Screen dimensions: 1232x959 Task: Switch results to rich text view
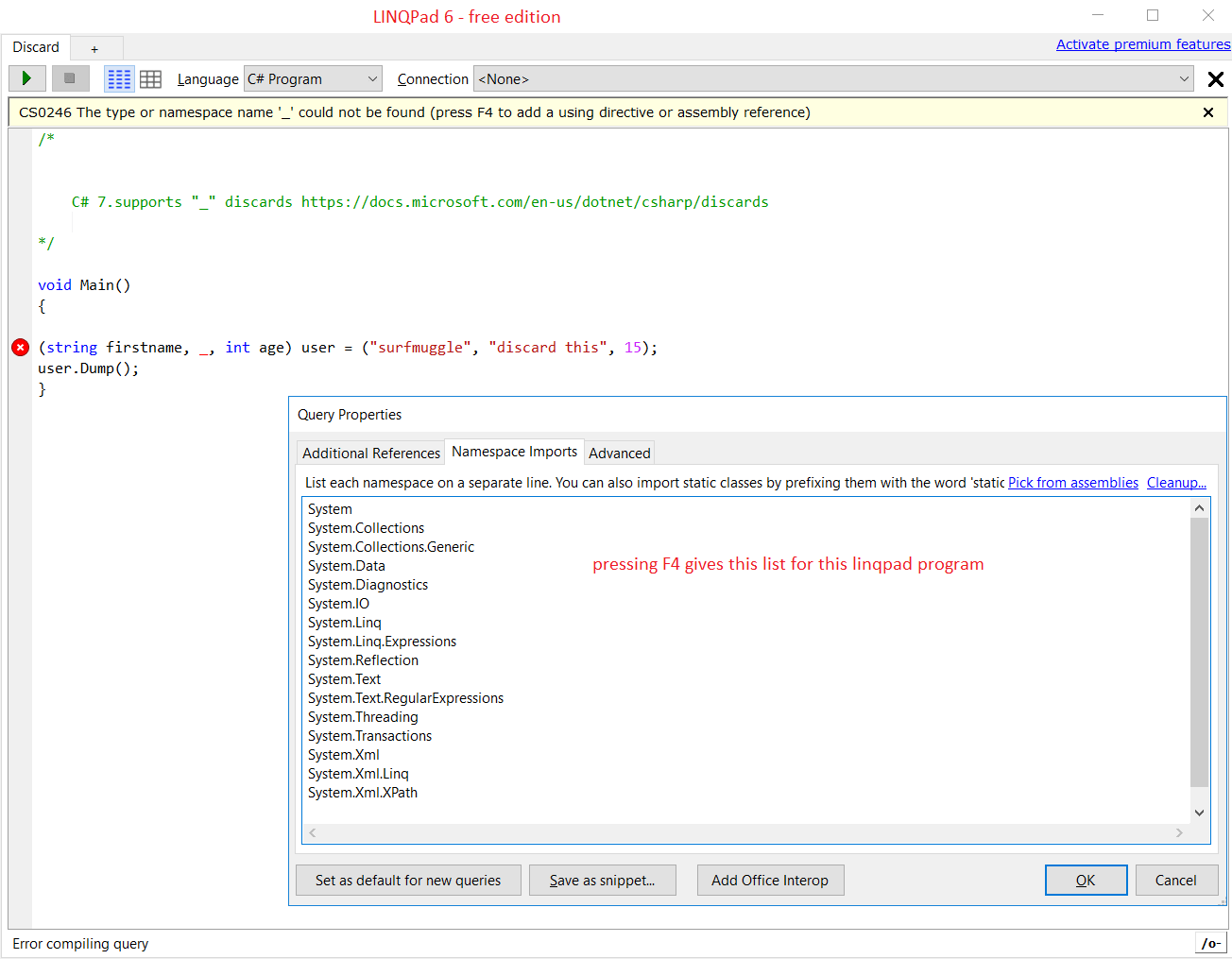[x=119, y=79]
